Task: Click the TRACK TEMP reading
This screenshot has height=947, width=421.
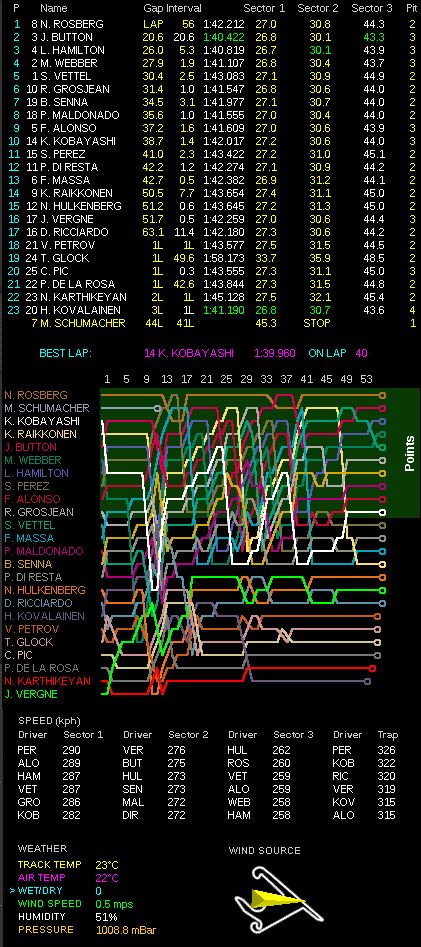Action: [x=107, y=865]
